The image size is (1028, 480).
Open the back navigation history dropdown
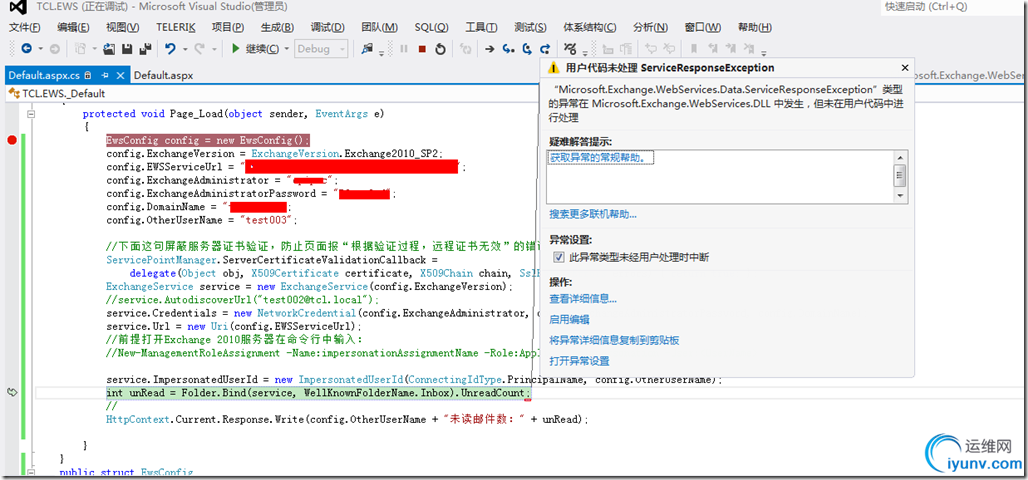click(x=41, y=49)
